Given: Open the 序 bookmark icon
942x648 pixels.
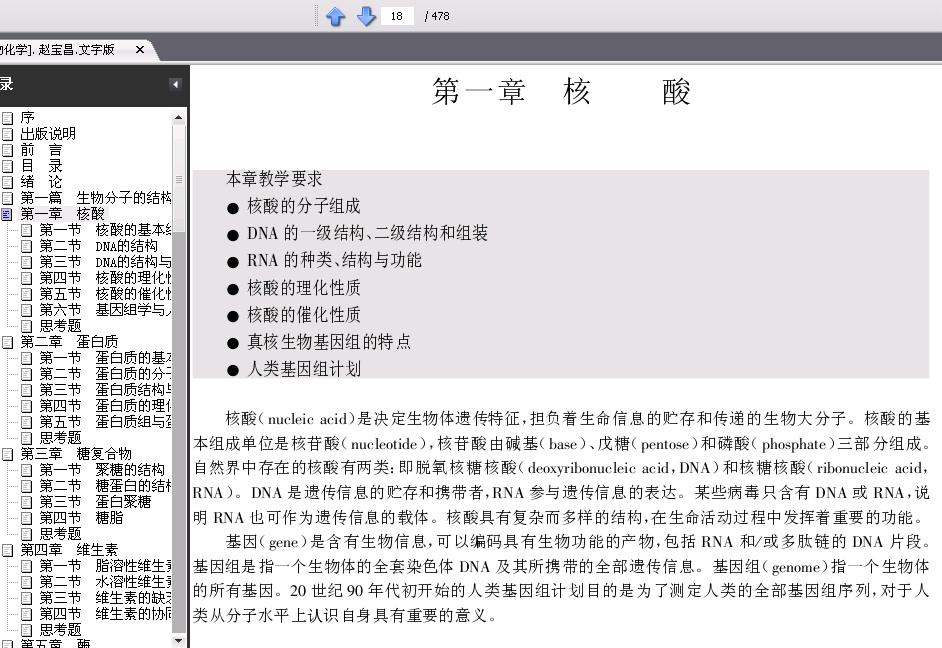Looking at the screenshot, I should coord(7,118).
